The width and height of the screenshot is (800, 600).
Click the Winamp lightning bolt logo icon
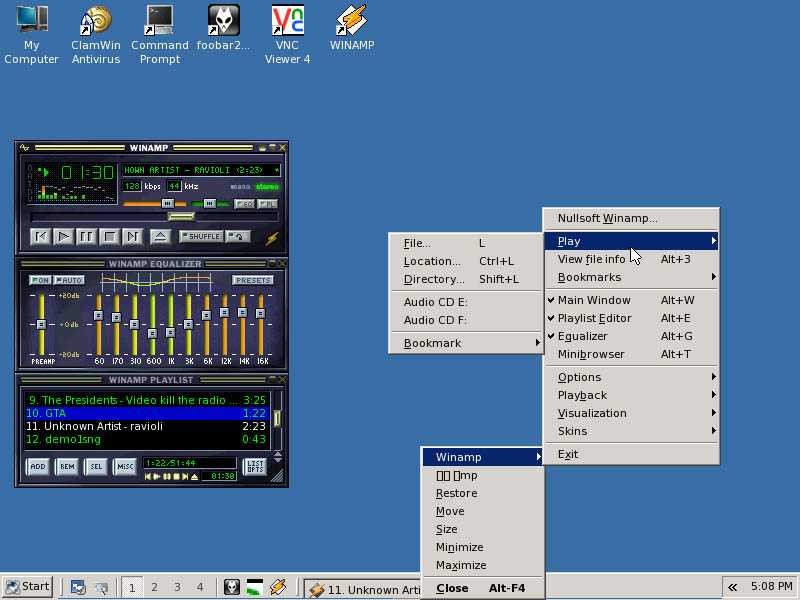click(271, 238)
